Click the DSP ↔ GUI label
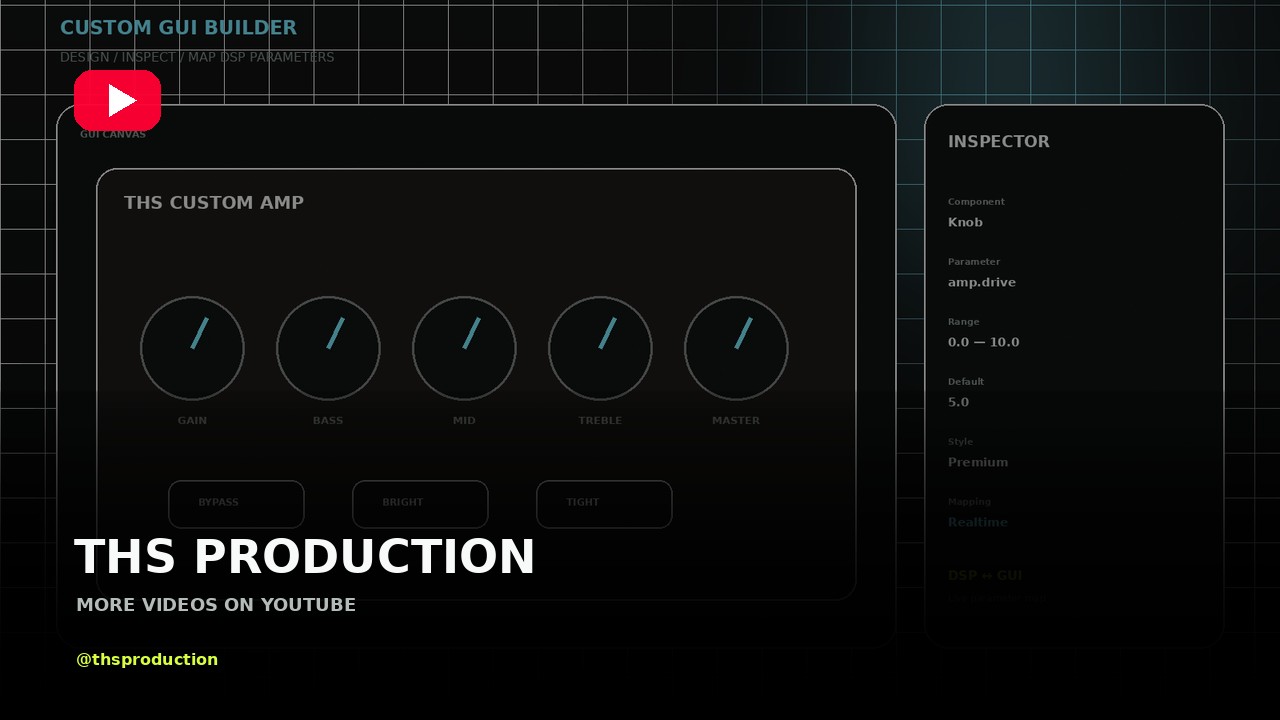Image resolution: width=1280 pixels, height=720 pixels. coord(985,575)
